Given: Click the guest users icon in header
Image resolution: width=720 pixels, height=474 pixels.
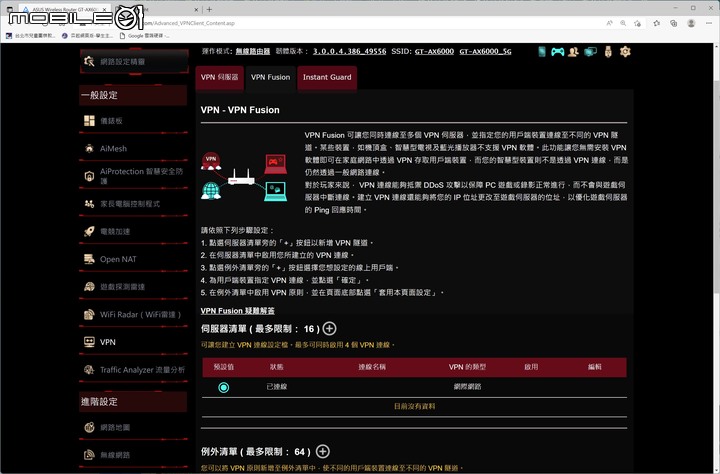Looking at the screenshot, I should [573, 51].
